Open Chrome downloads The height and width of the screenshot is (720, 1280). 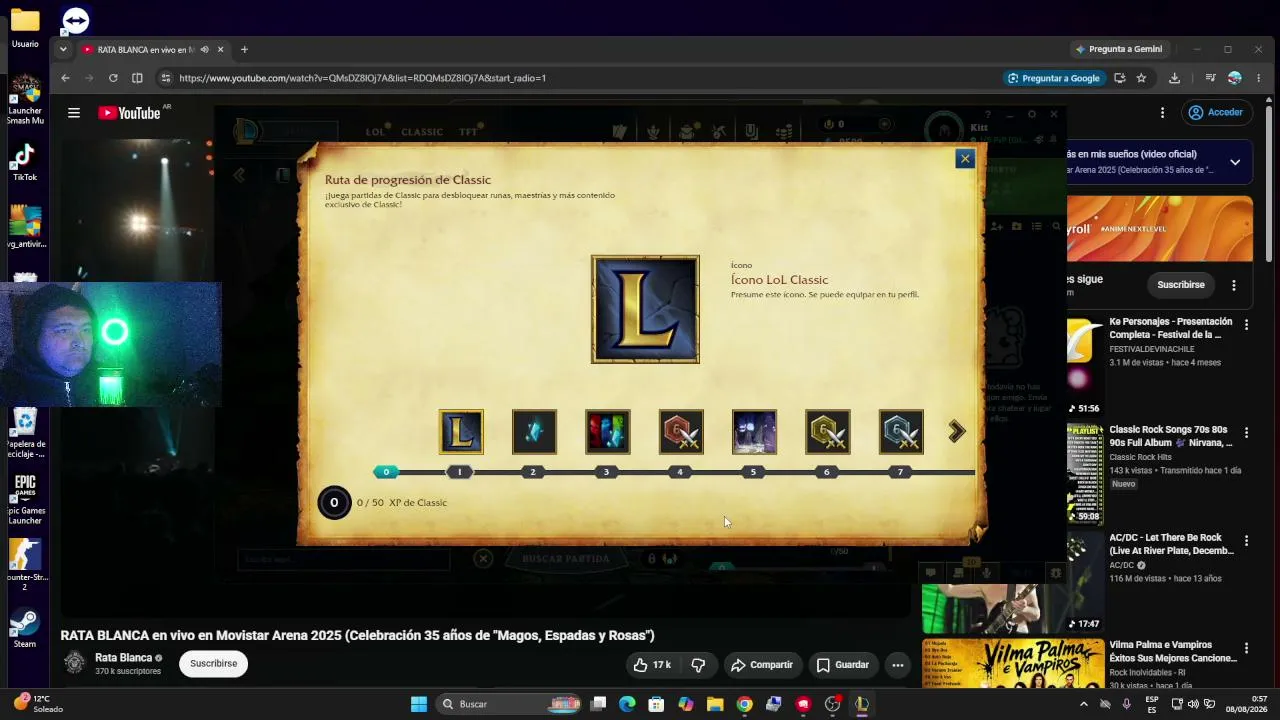point(1174,78)
